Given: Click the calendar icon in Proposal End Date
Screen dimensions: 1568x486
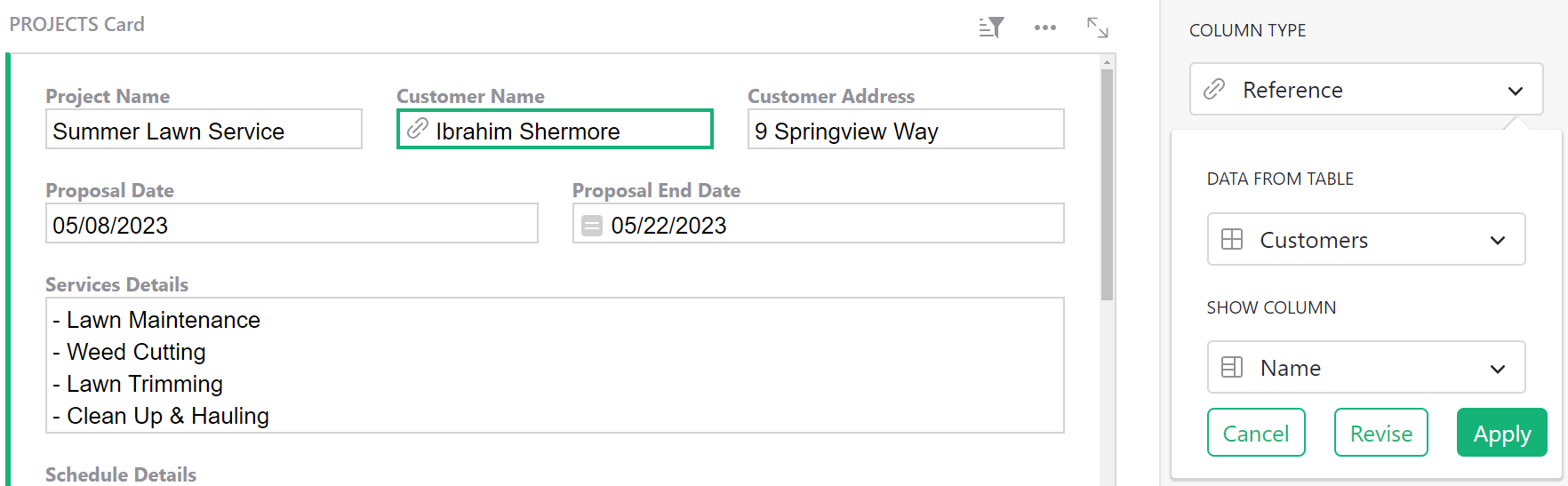Looking at the screenshot, I should (592, 226).
